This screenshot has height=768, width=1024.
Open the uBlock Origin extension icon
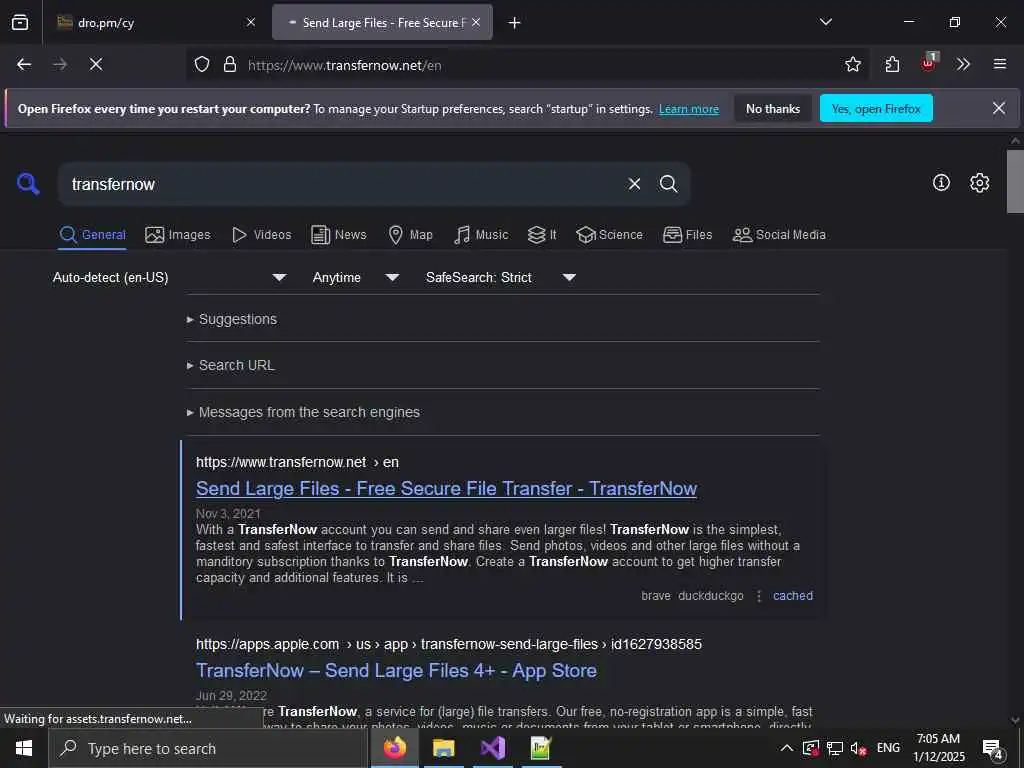click(x=929, y=63)
